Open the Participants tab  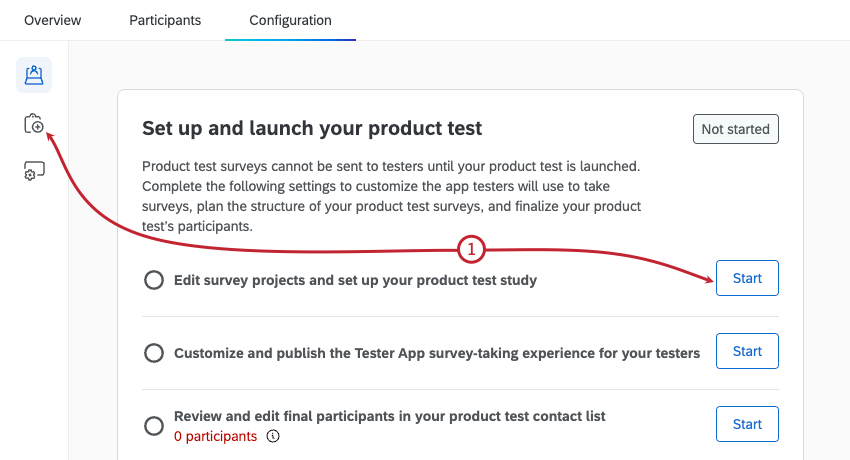pos(165,20)
